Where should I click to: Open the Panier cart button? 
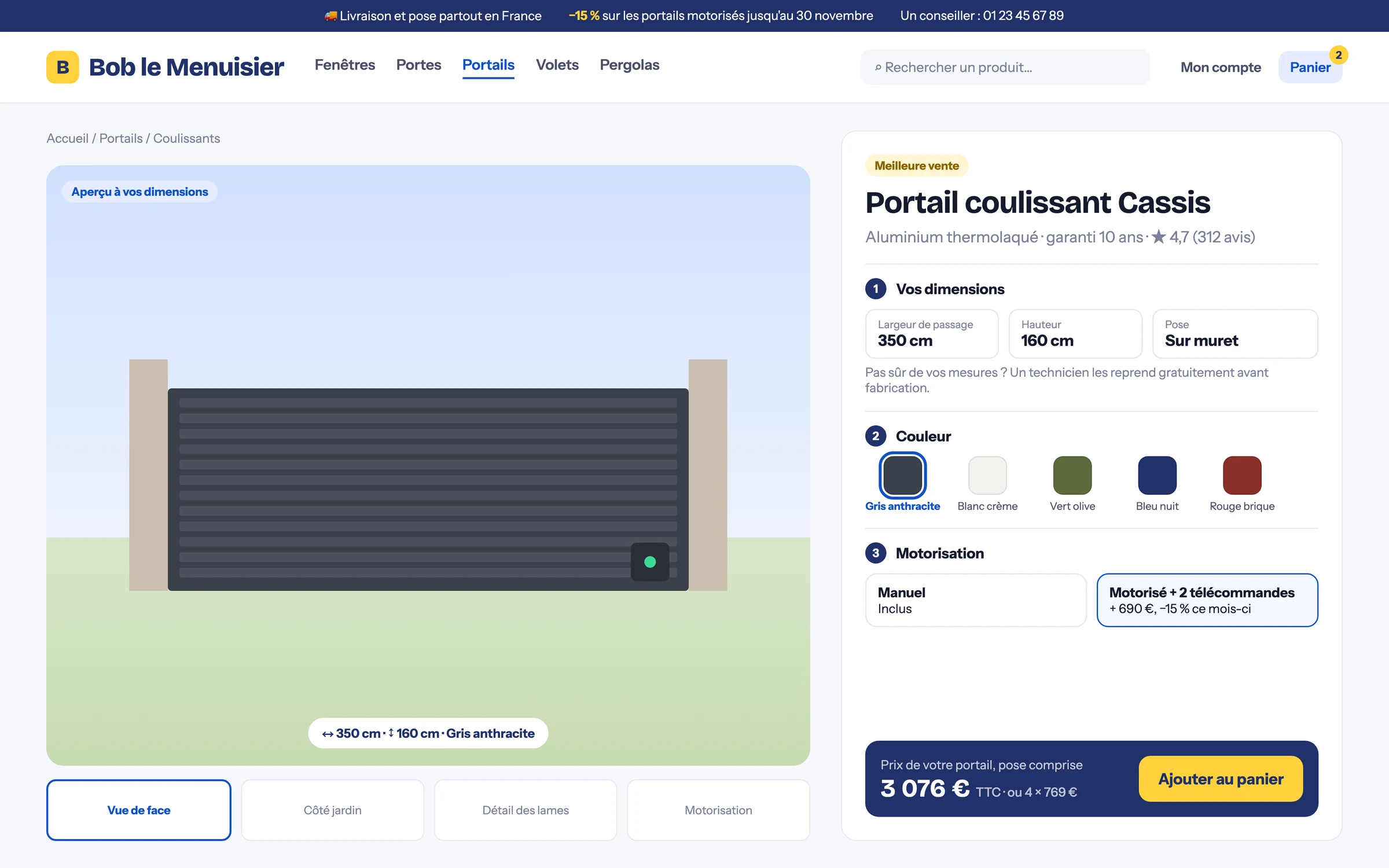click(x=1310, y=67)
